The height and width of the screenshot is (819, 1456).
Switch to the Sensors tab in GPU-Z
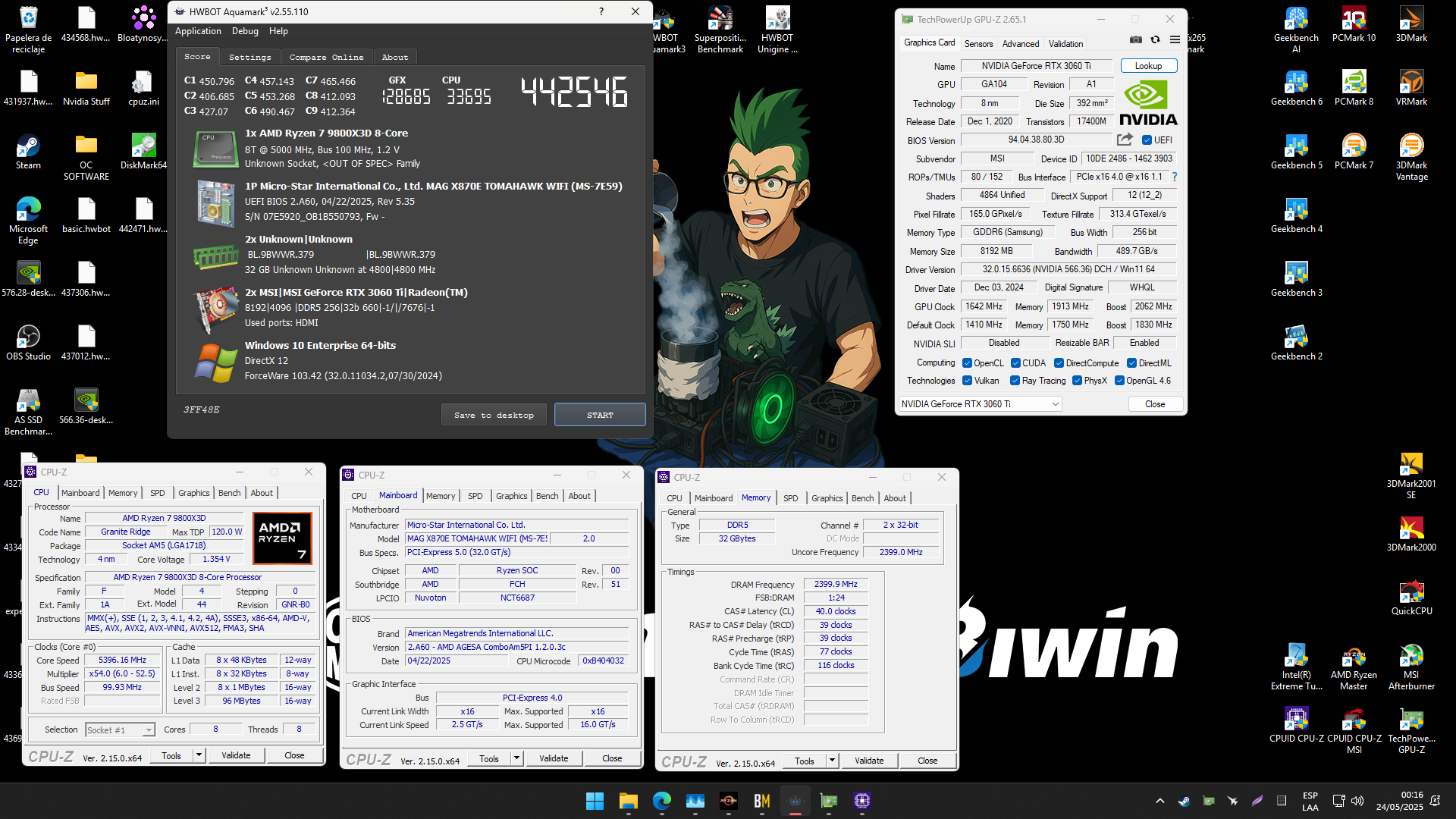(x=978, y=44)
